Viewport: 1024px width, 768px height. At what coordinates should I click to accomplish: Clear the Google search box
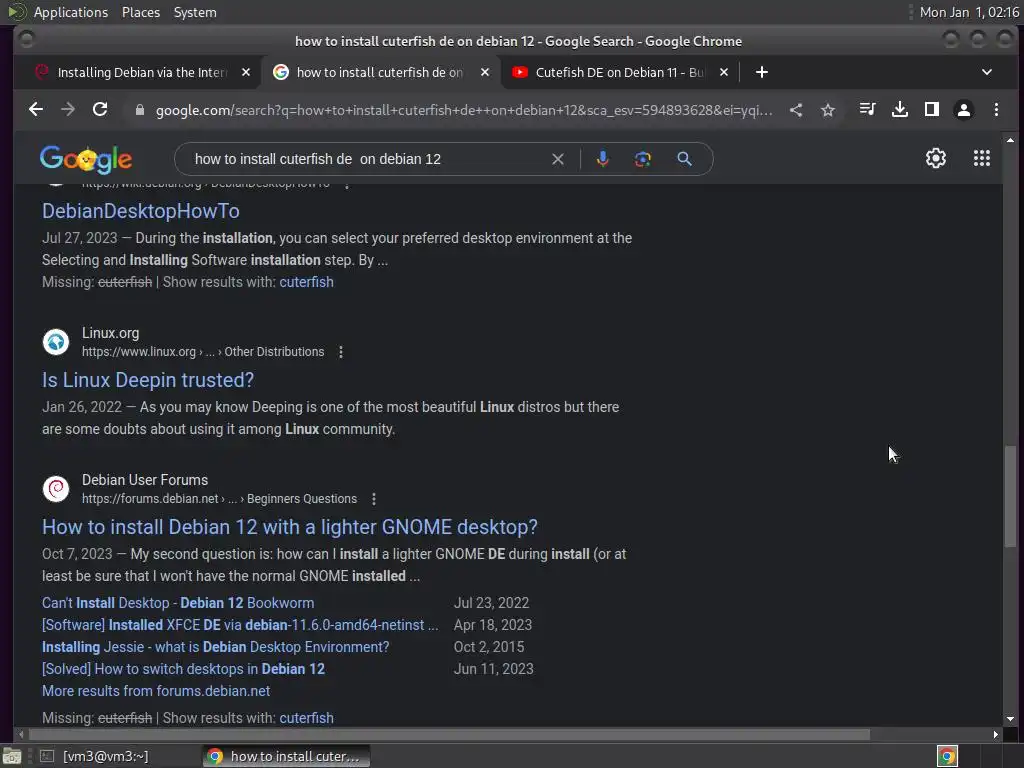558,159
